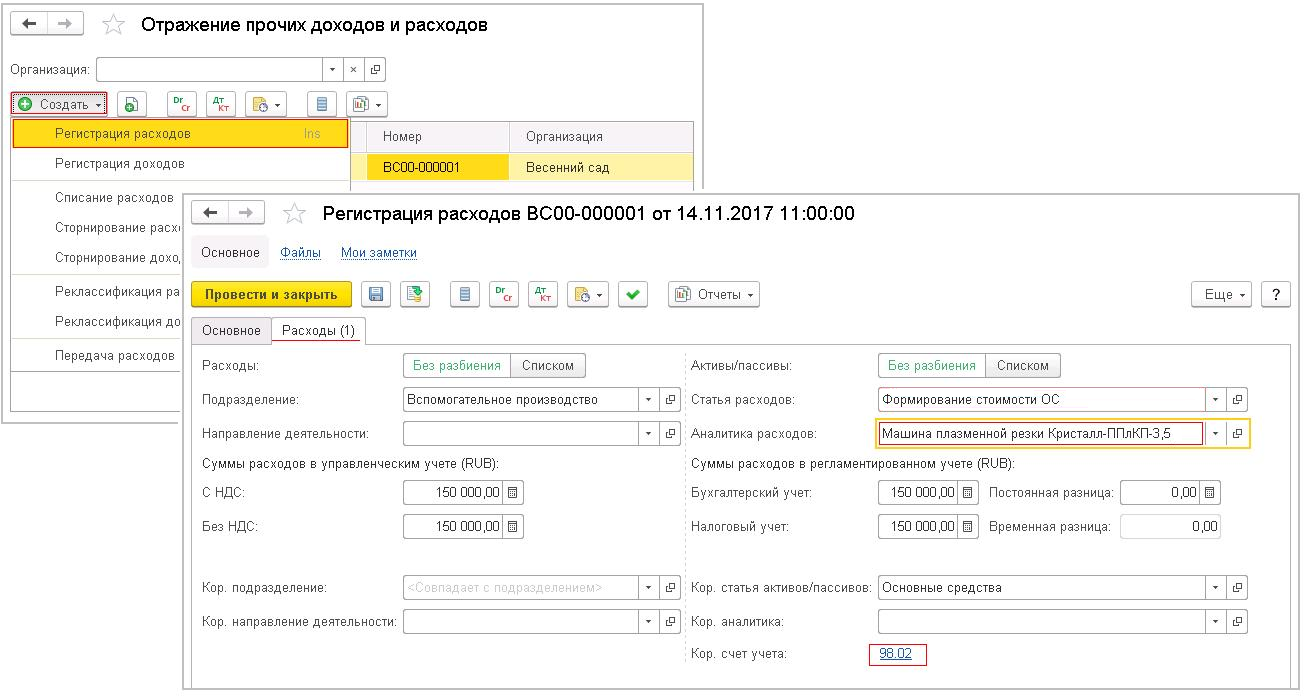Expand Подразделение dropdown arrow
This screenshot has height=700, width=1314.
coord(649,399)
